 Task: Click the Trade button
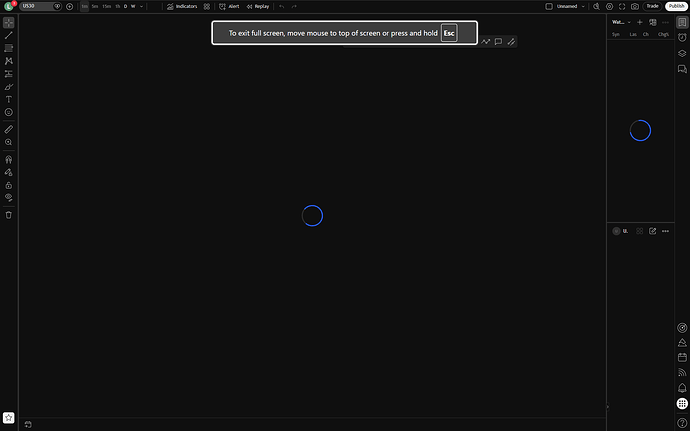tap(652, 6)
